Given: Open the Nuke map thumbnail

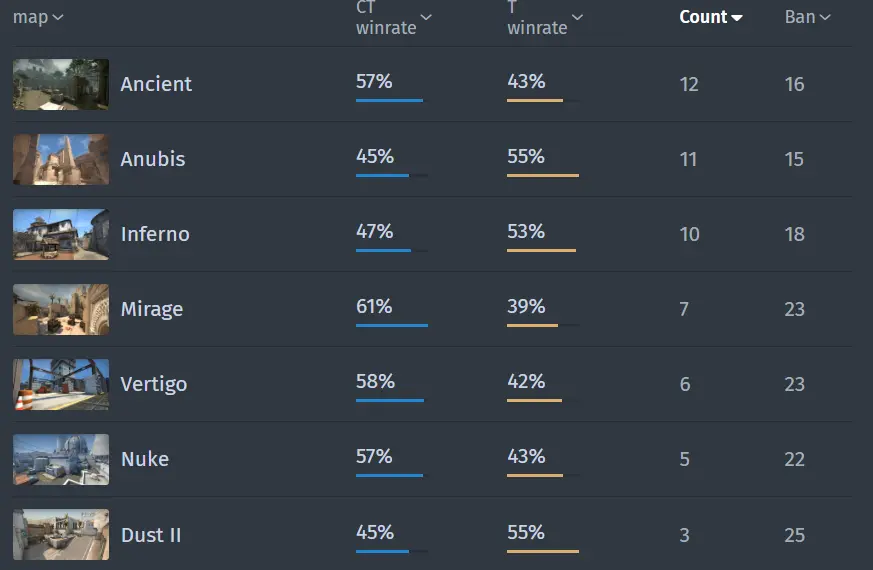Looking at the screenshot, I should coord(61,460).
